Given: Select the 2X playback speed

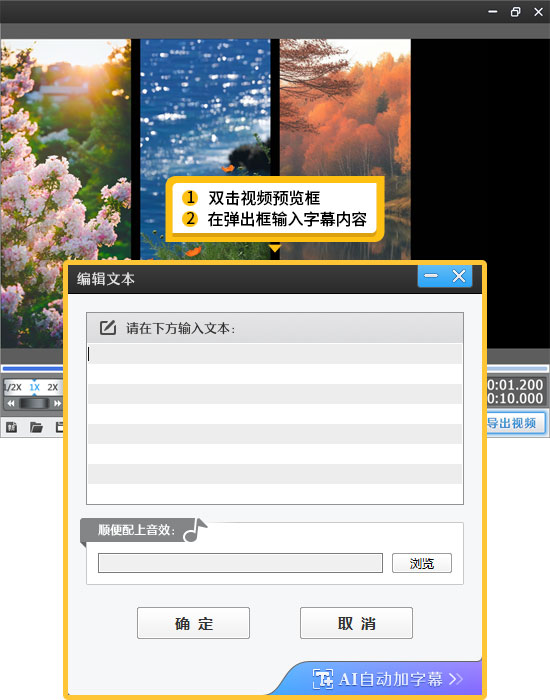Looking at the screenshot, I should coord(53,387).
